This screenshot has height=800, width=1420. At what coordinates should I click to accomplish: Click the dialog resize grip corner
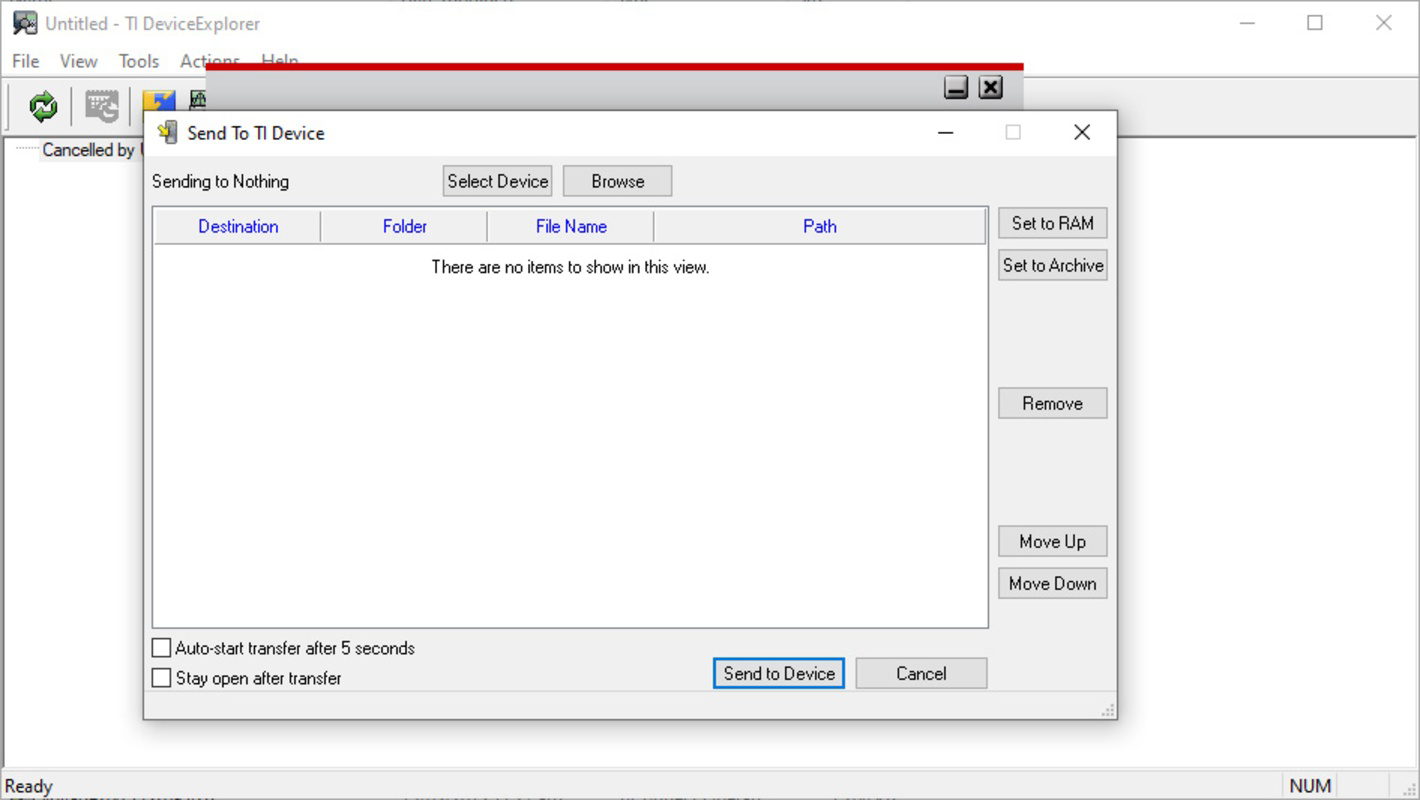1108,710
